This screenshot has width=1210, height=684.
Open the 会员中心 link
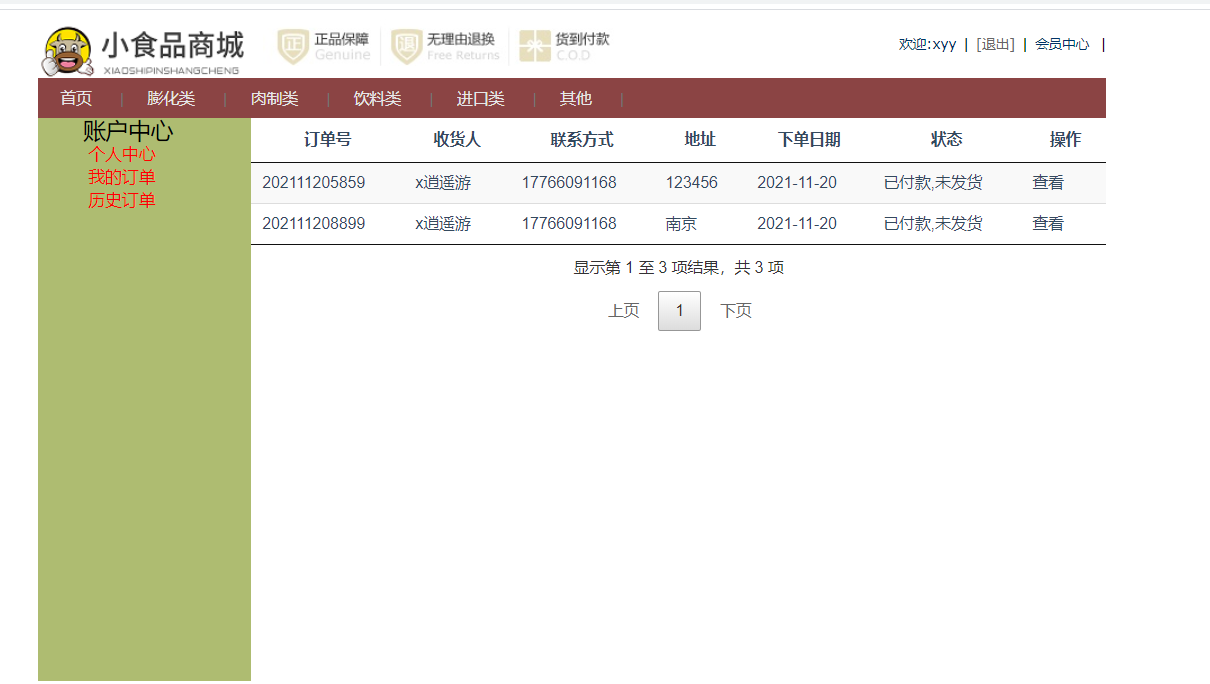[1062, 44]
